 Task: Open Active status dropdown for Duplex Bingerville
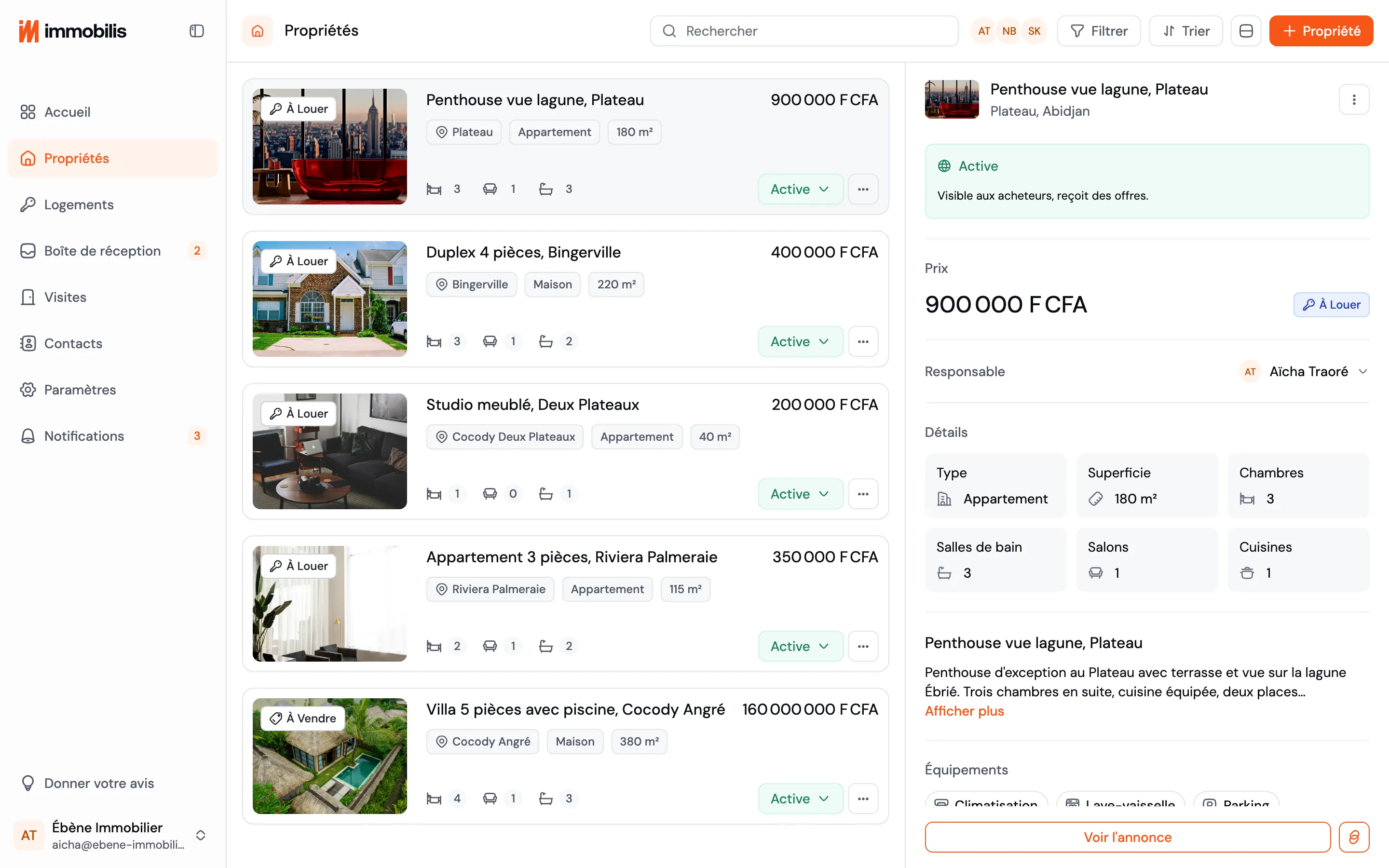(x=800, y=341)
